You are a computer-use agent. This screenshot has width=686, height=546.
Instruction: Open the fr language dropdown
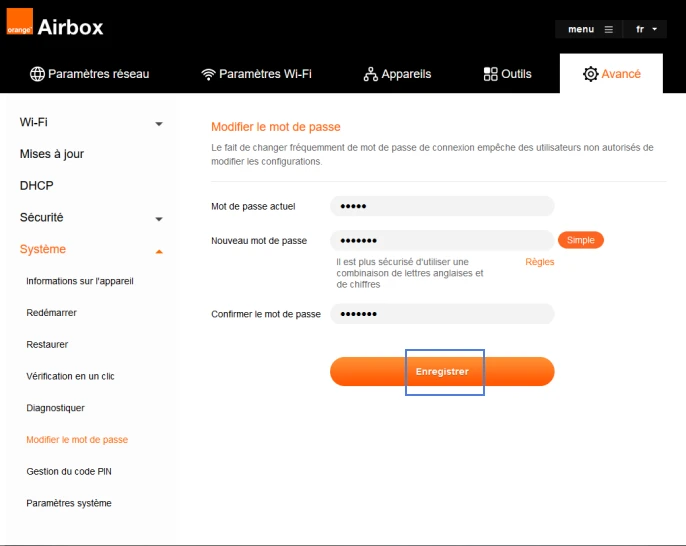(x=645, y=29)
